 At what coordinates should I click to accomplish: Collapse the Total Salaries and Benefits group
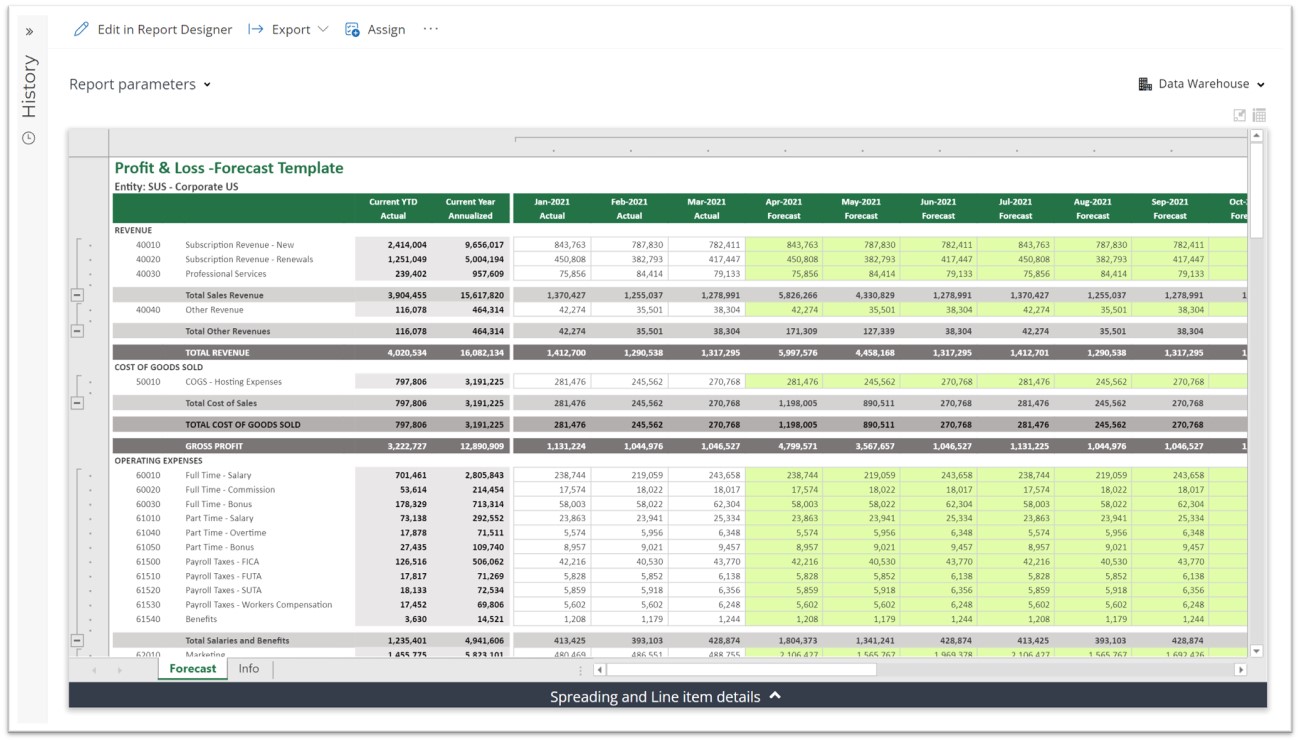(77, 640)
